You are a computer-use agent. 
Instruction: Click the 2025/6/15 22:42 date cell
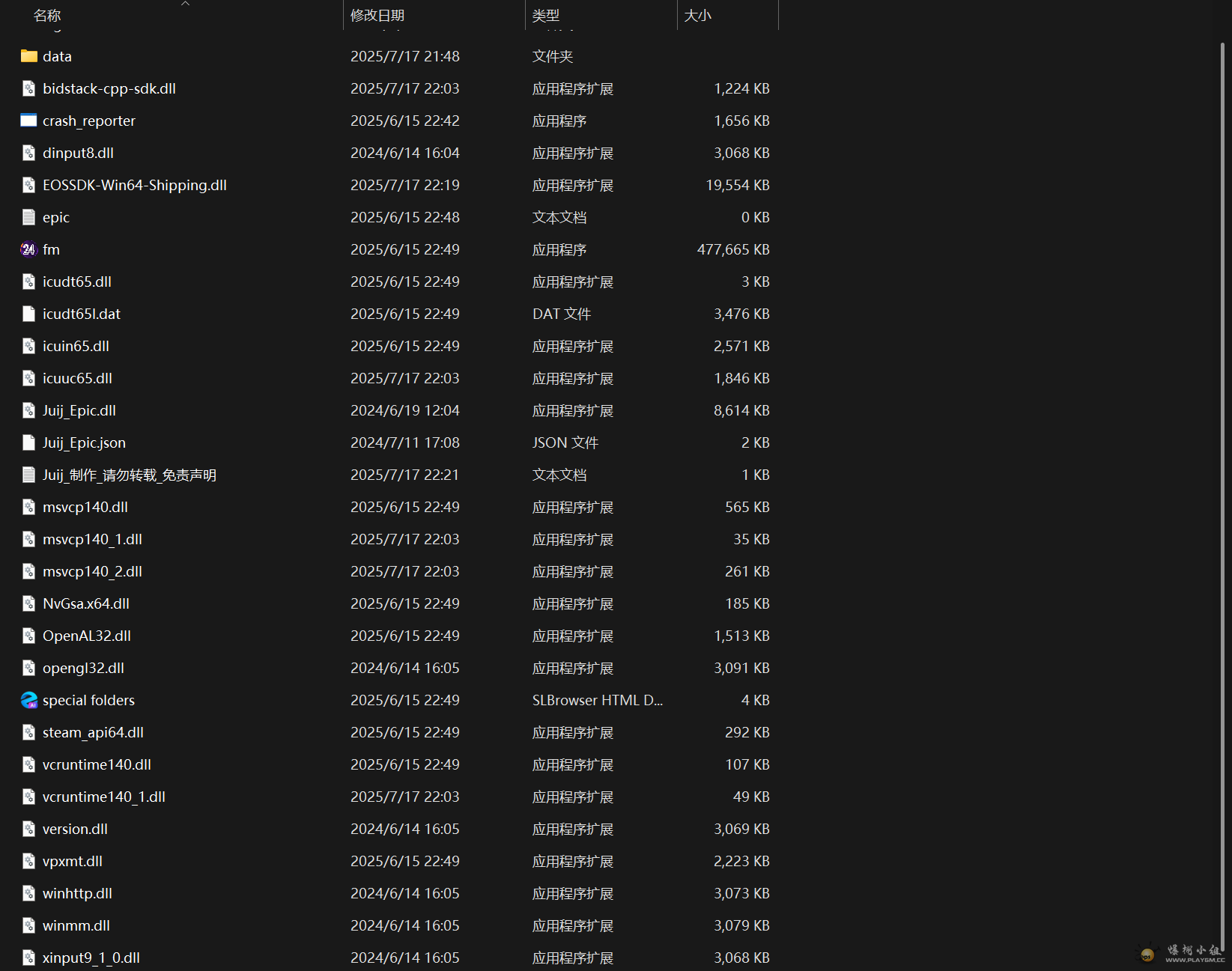coord(405,121)
